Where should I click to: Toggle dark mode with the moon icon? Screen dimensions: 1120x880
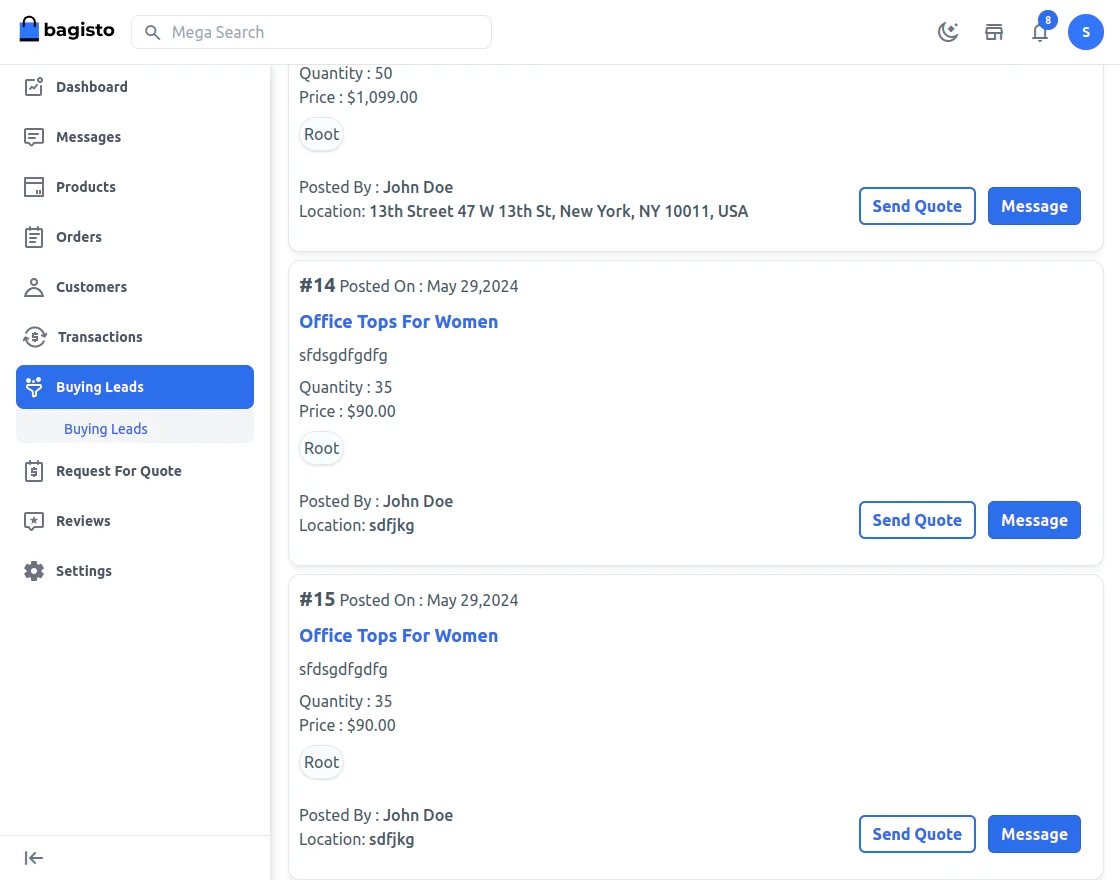[x=948, y=32]
